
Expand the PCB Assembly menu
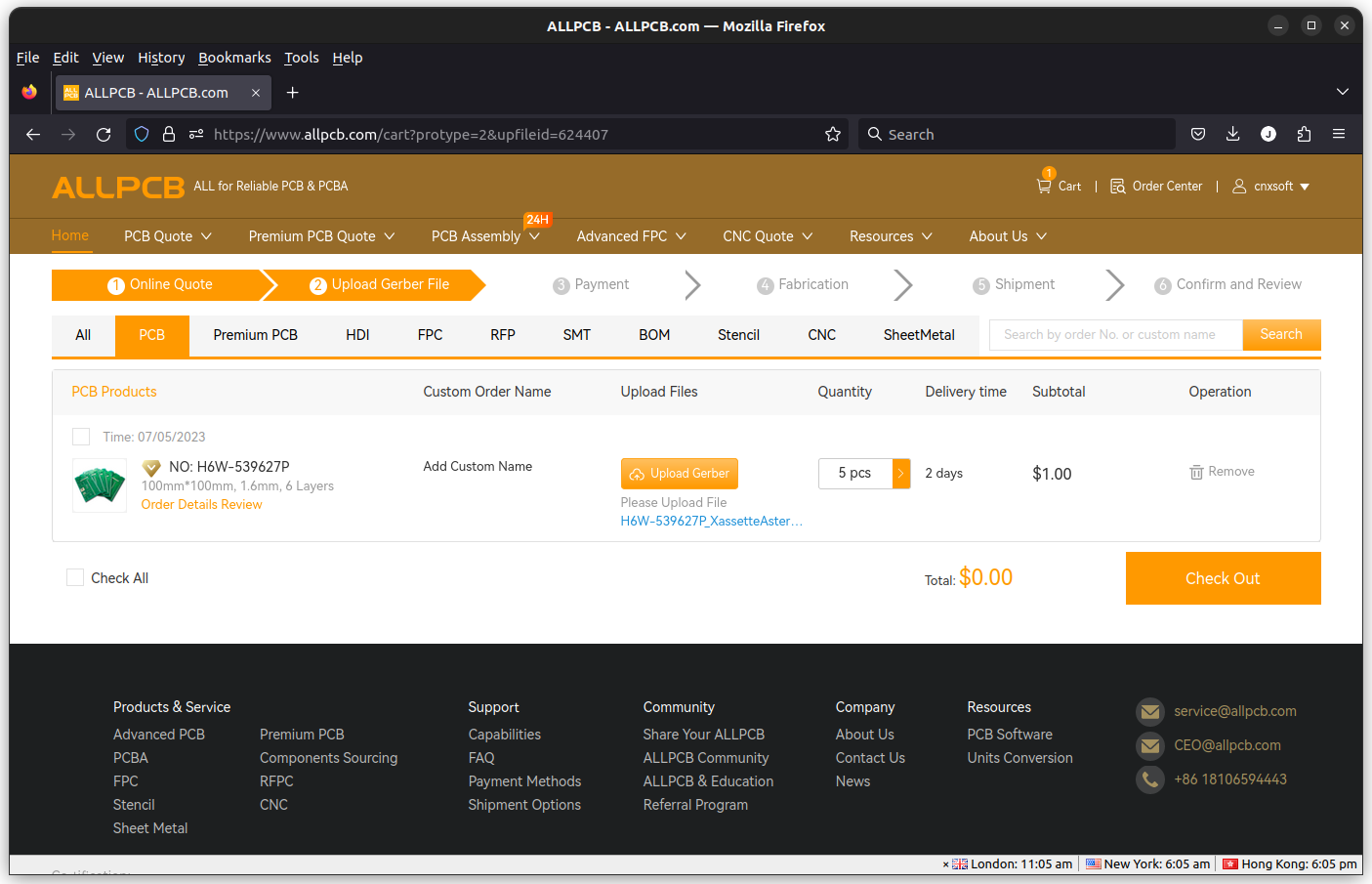(x=485, y=236)
